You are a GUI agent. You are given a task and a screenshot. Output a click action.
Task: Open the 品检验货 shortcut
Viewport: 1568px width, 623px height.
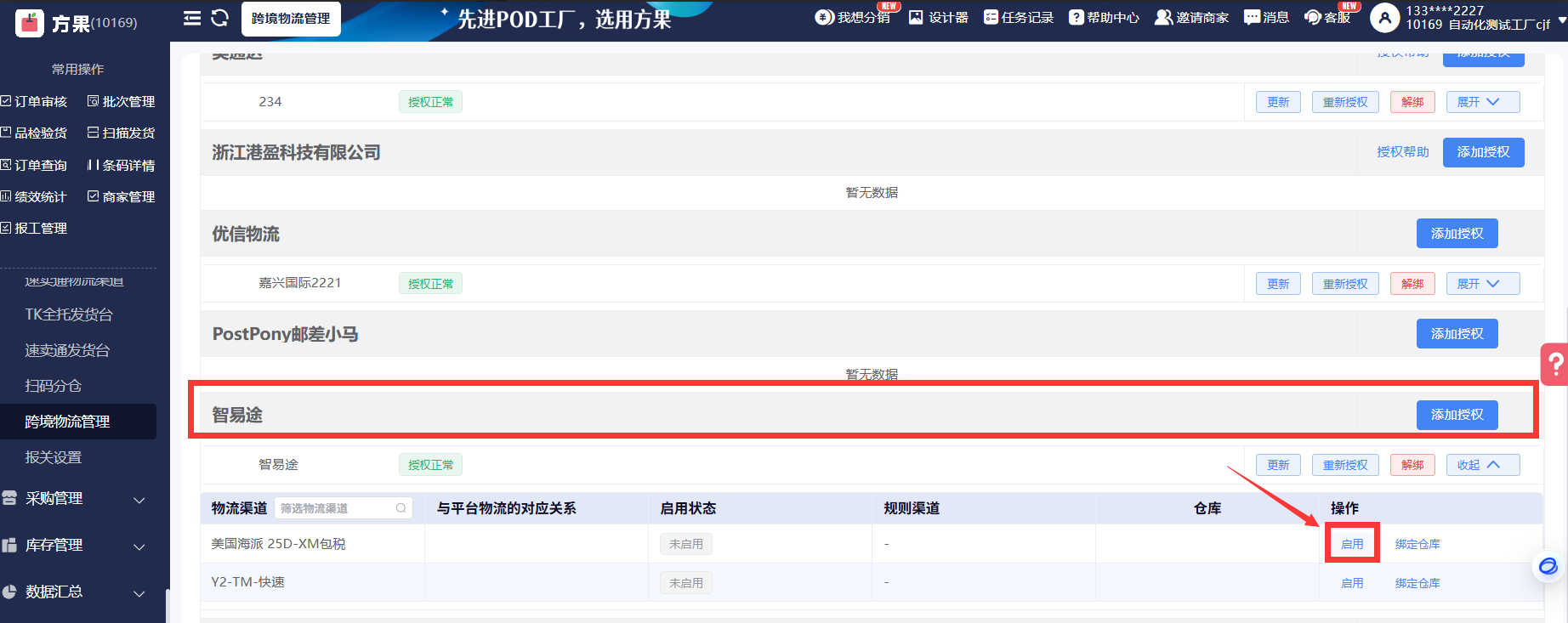(x=34, y=133)
